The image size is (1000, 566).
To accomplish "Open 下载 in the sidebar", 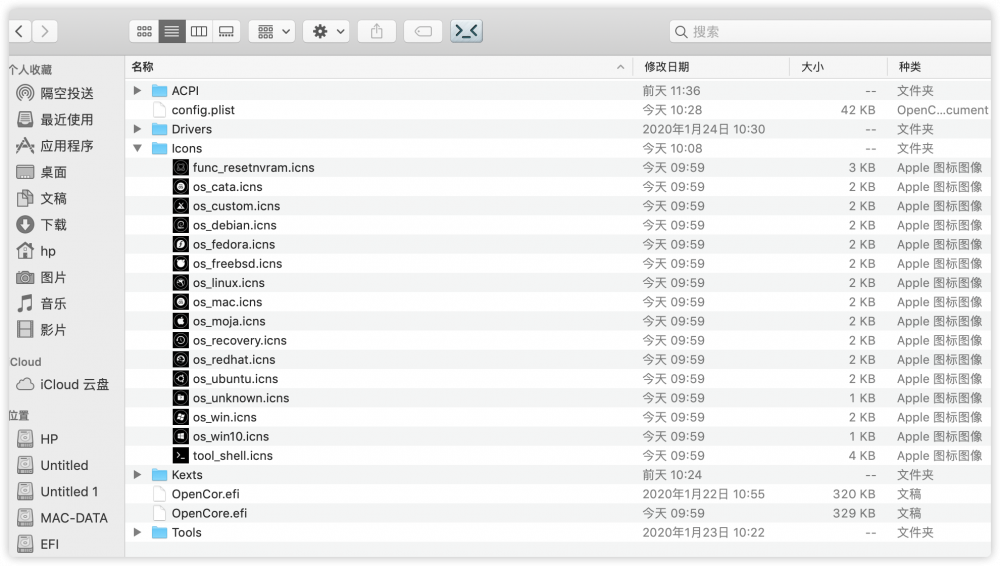I will coord(42,225).
